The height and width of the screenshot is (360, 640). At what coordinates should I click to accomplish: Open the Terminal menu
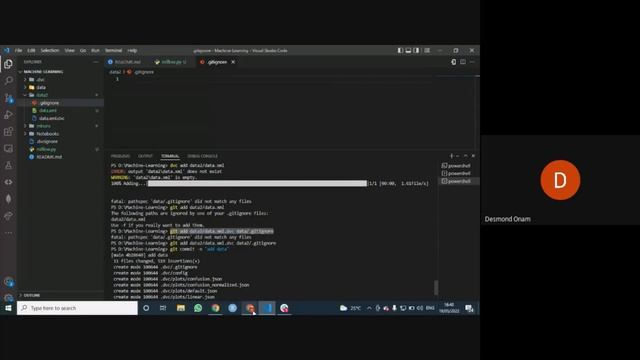(113, 51)
